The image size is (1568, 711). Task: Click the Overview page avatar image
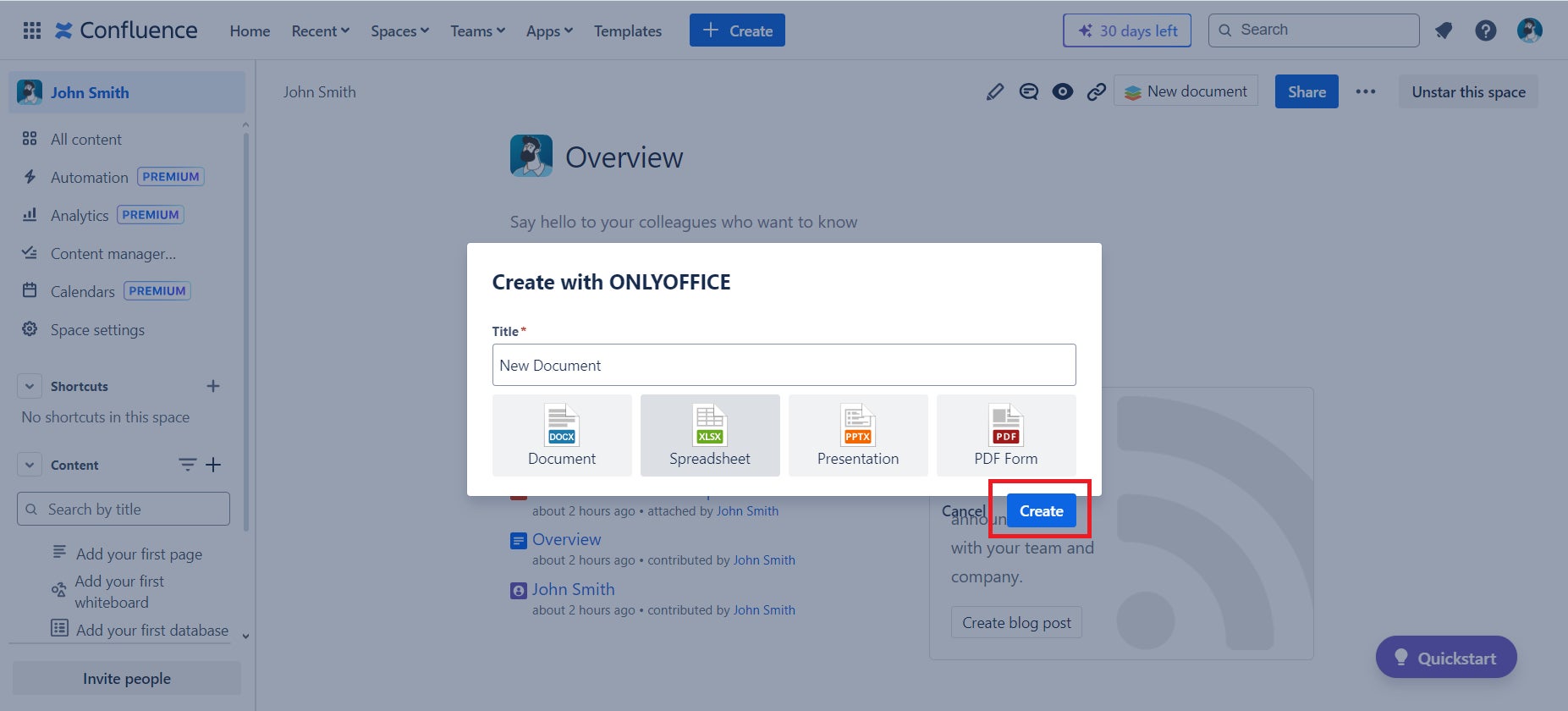[531, 156]
